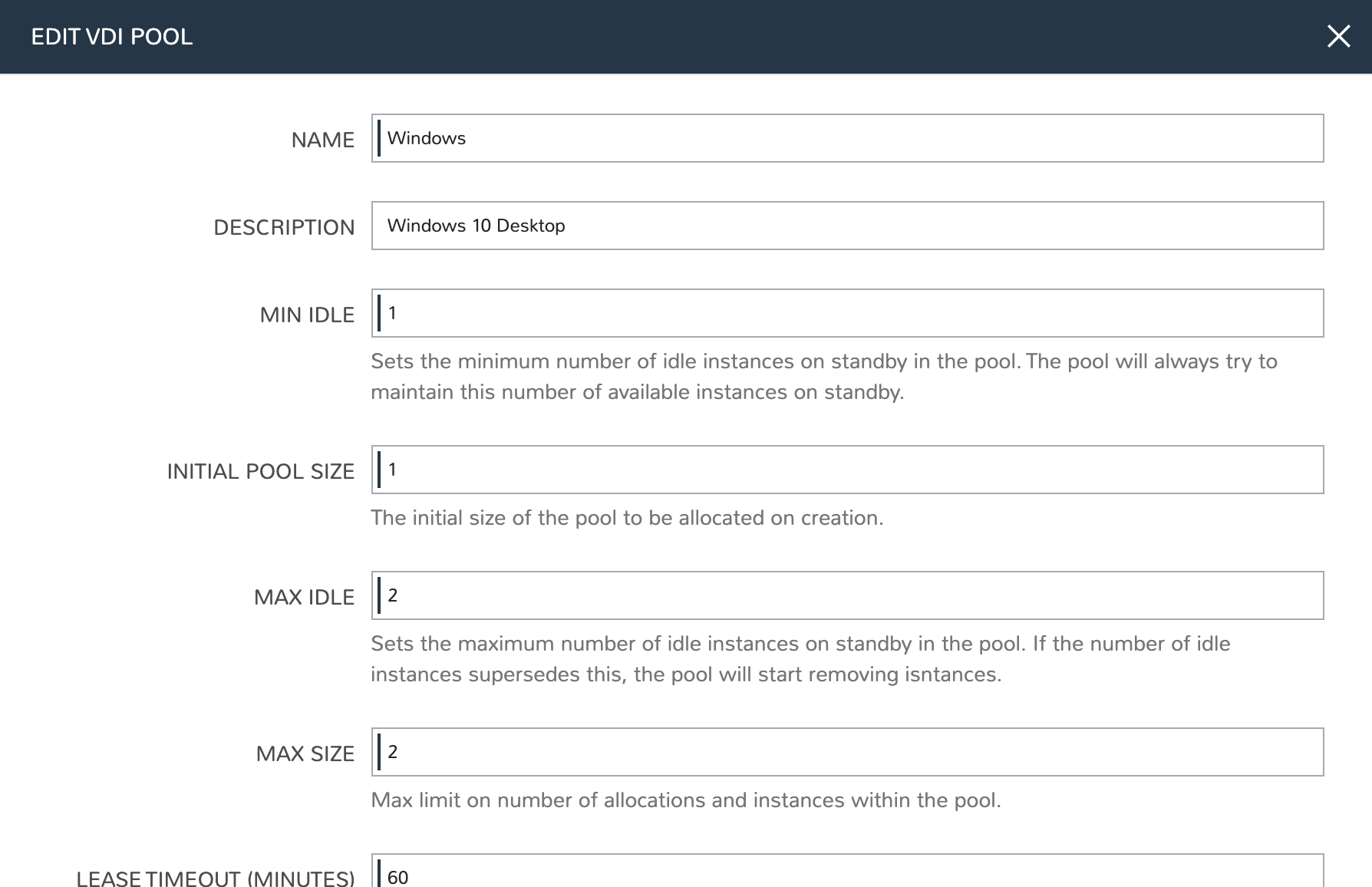
Task: Click the INITIAL POOL SIZE label
Action: [261, 471]
